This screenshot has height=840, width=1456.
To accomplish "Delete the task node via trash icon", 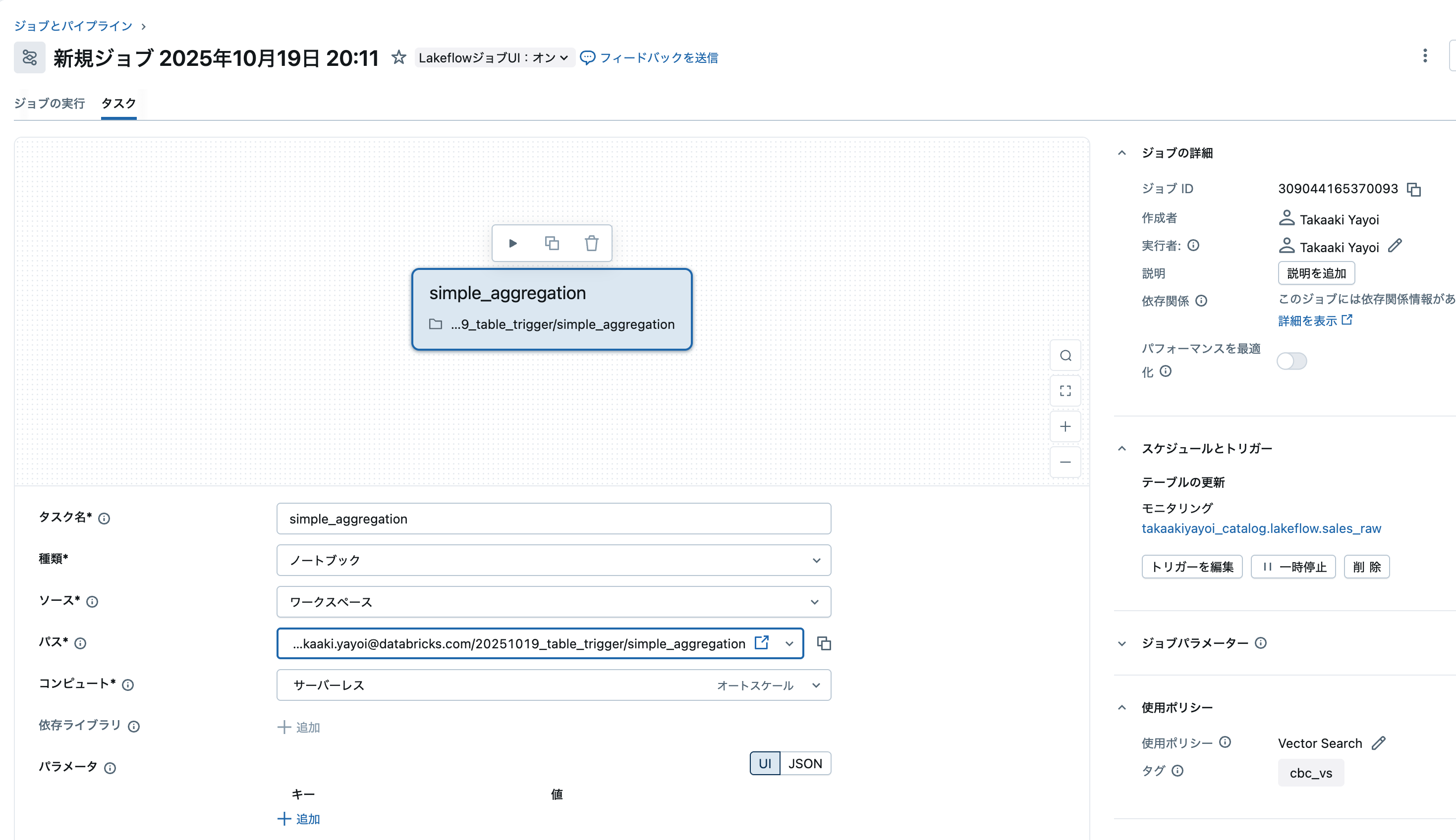I will pyautogui.click(x=591, y=243).
